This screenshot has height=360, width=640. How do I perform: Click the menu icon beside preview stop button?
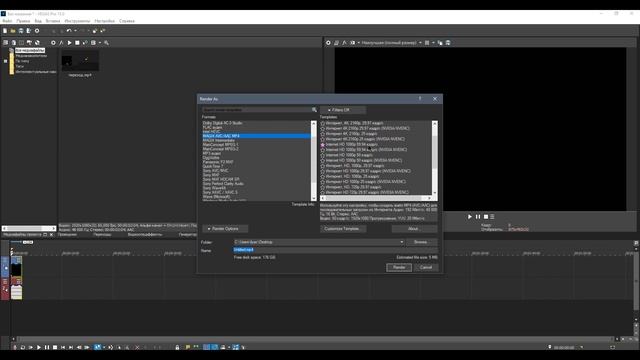(x=492, y=217)
